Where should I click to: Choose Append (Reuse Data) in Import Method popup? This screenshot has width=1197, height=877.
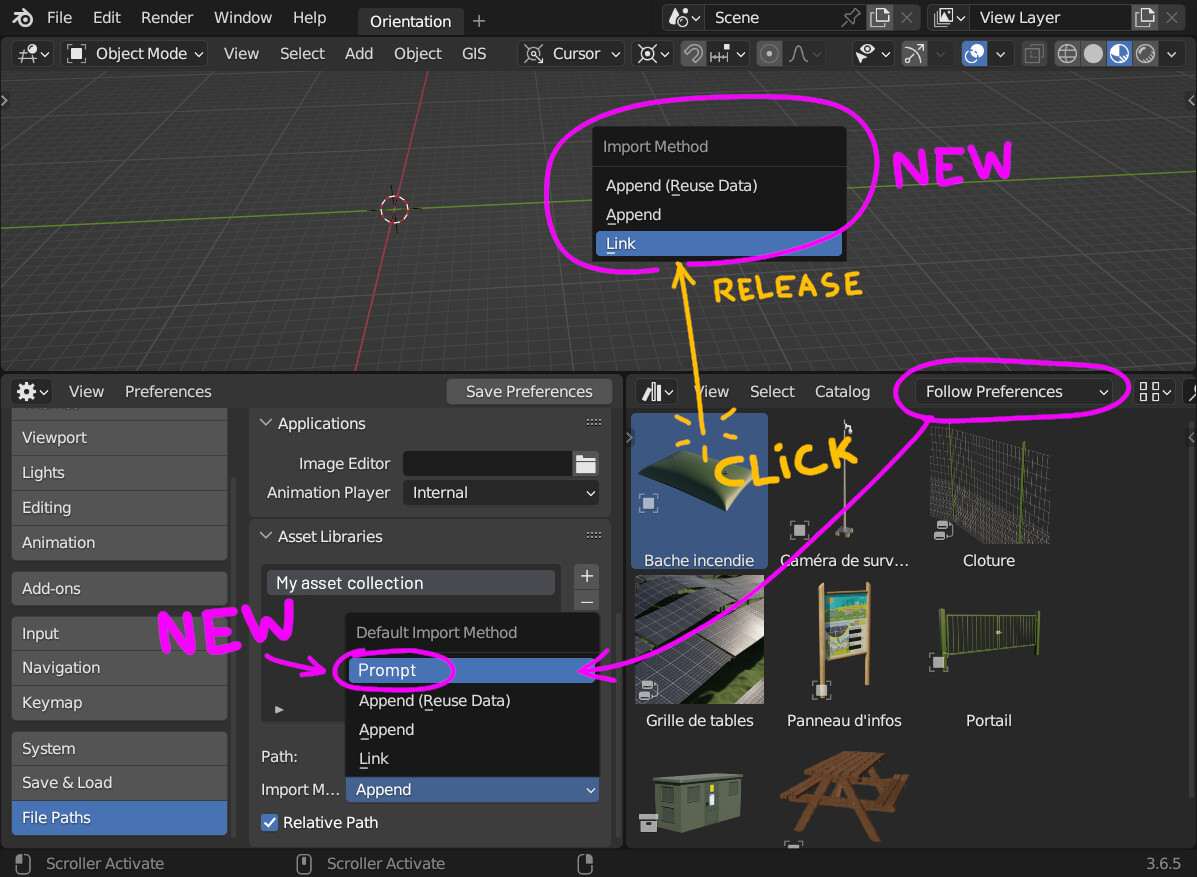pos(718,185)
